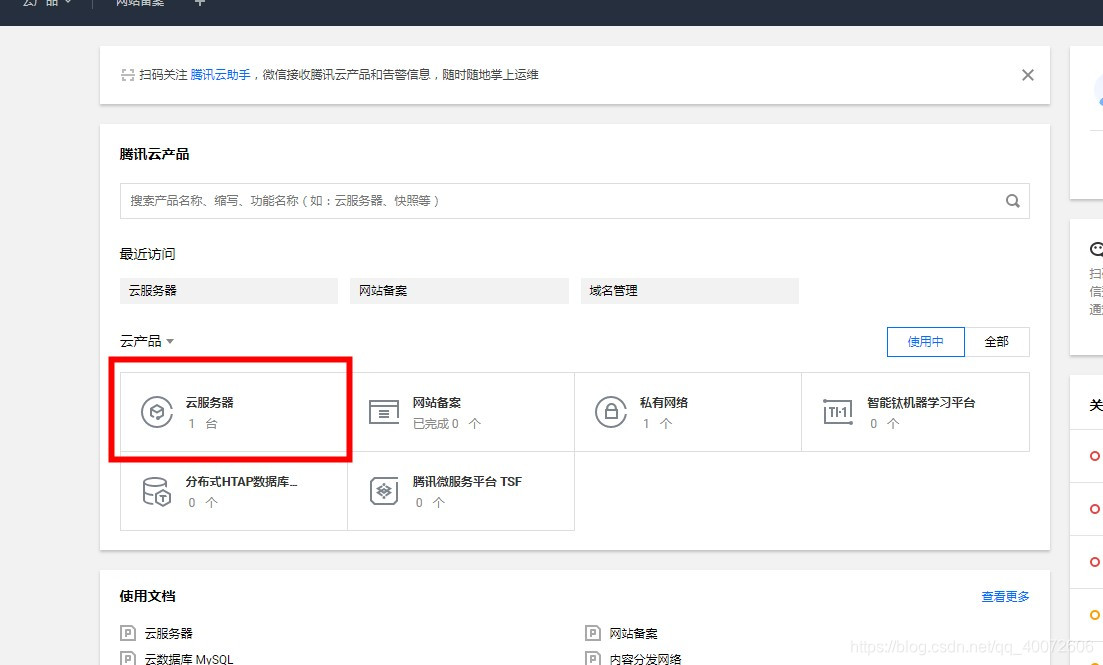Open 云服务器 under 最近访问
The height and width of the screenshot is (665, 1103).
[229, 291]
